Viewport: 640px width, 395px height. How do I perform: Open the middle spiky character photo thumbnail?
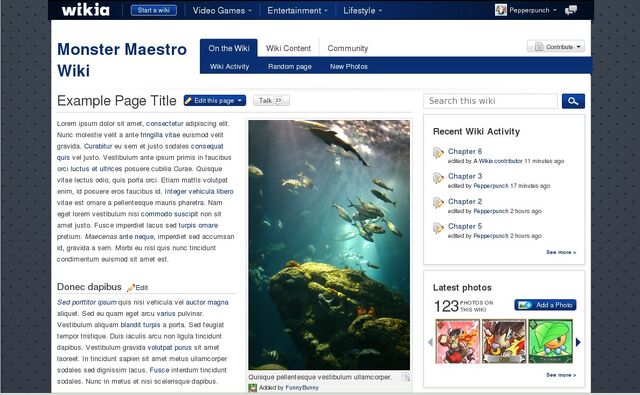[504, 342]
